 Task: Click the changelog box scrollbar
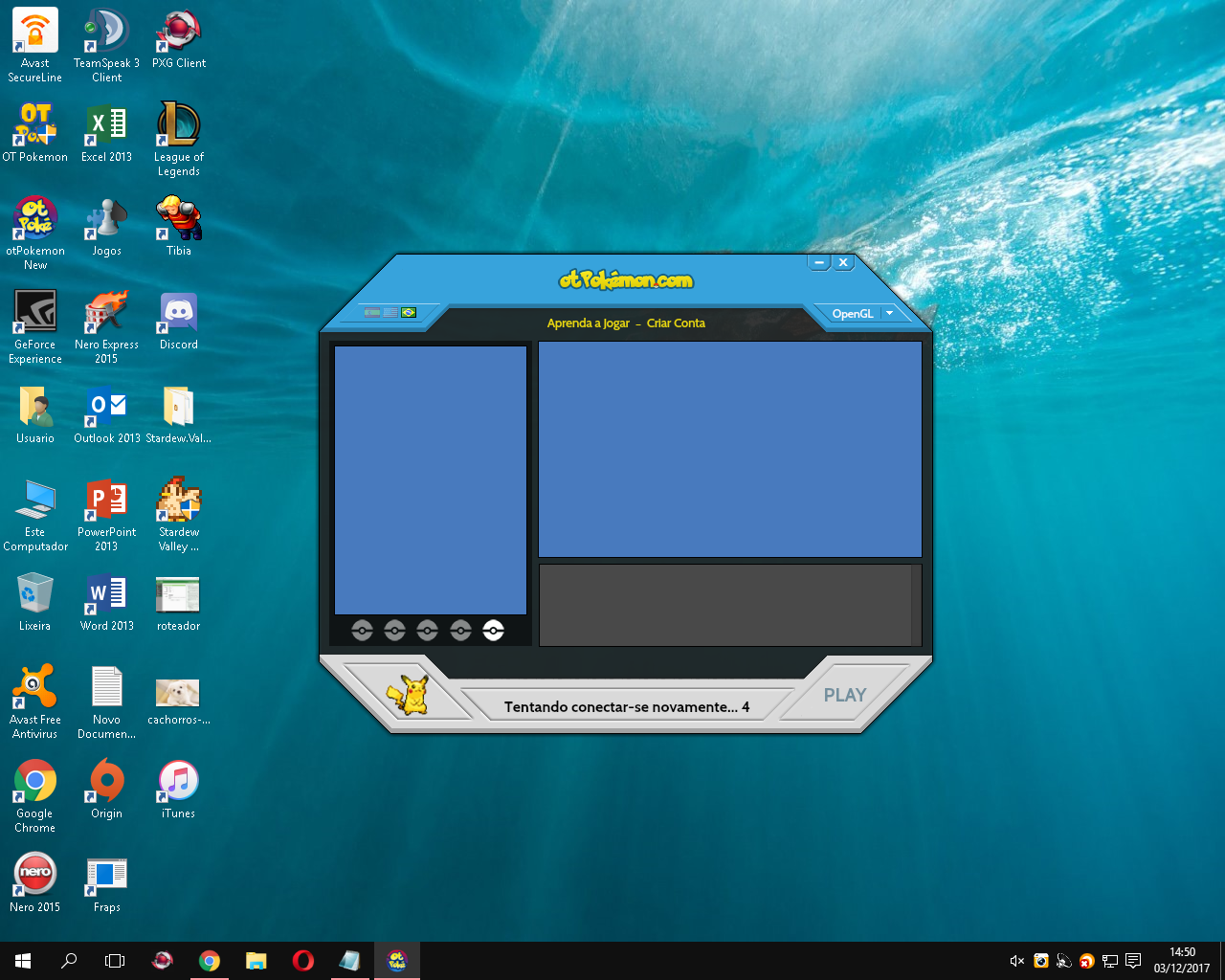click(917, 605)
